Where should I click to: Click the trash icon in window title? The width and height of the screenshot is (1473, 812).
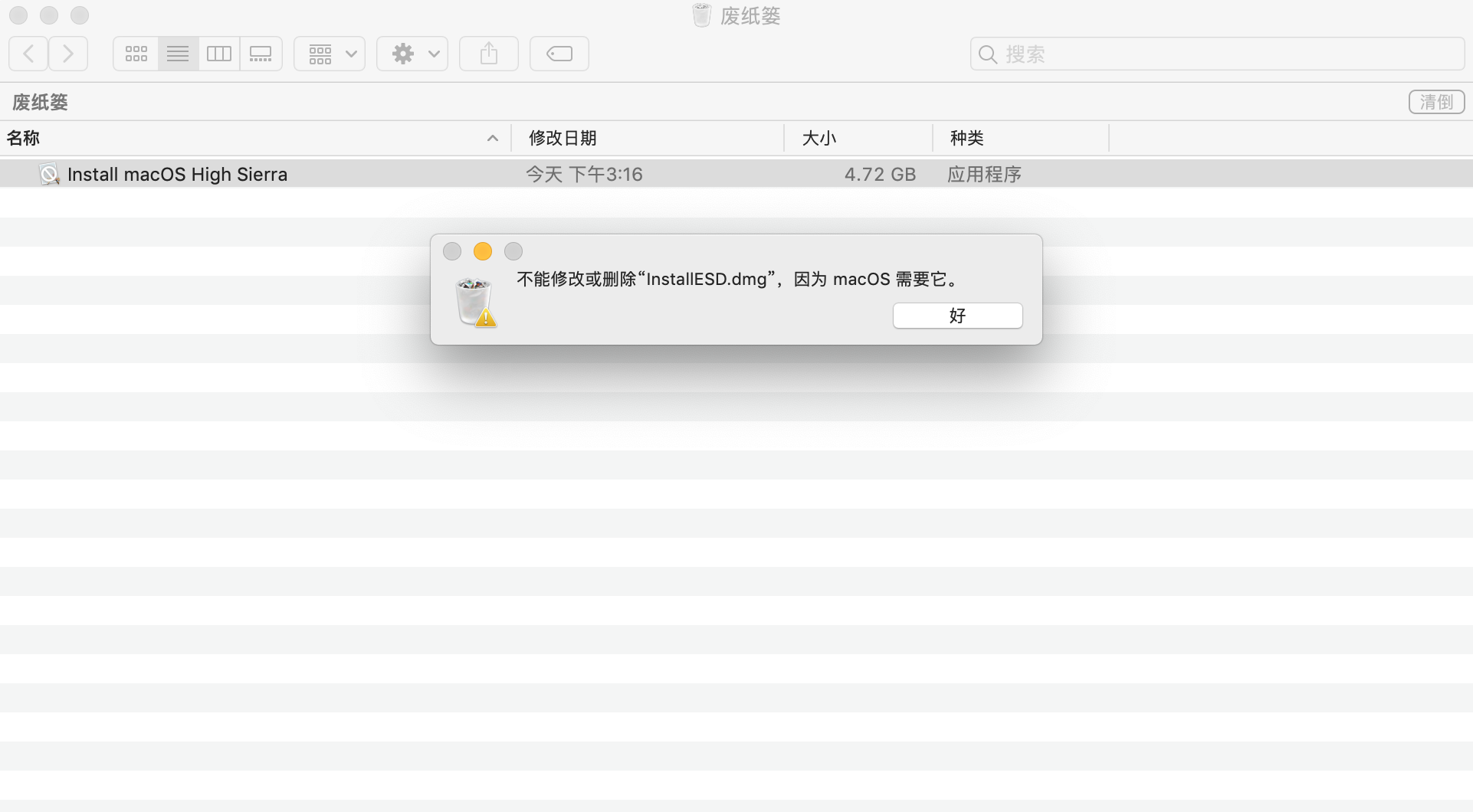701,15
